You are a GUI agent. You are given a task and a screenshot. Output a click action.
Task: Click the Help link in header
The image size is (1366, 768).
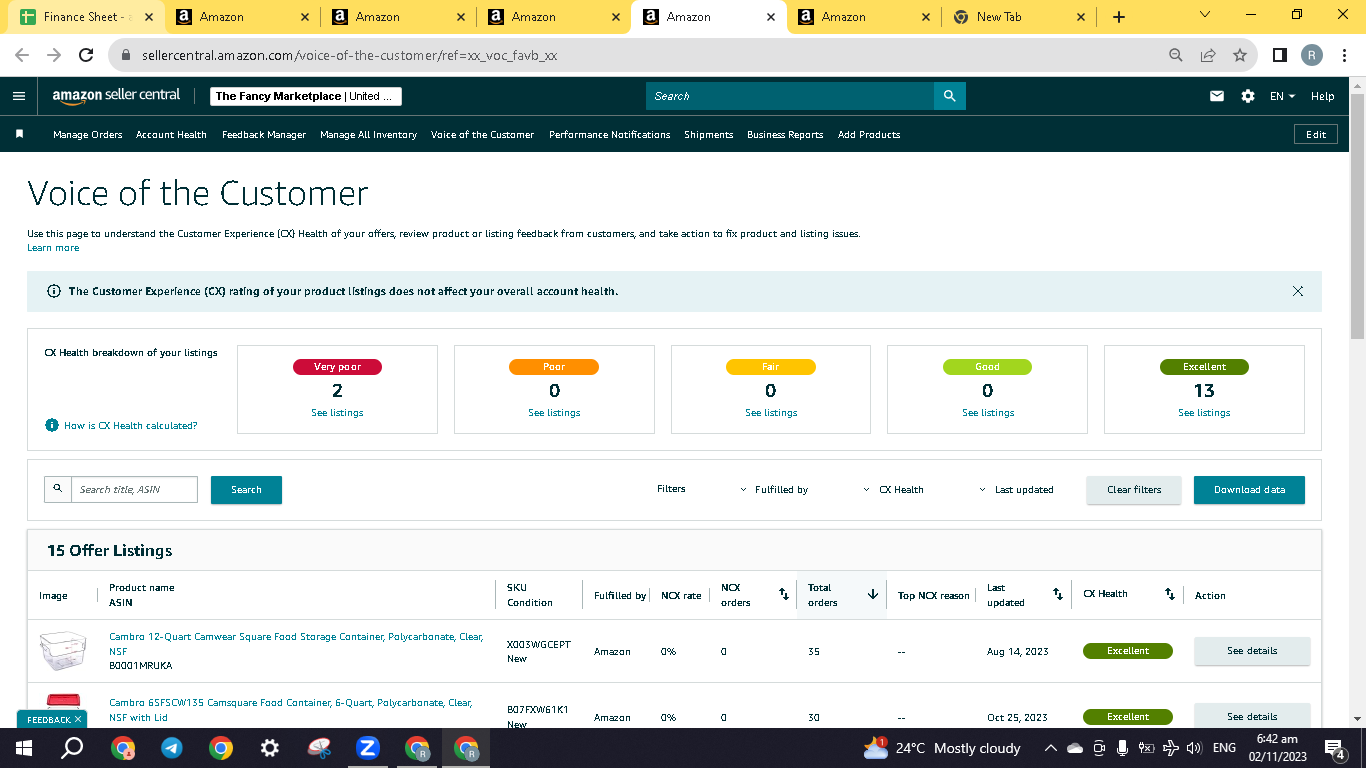coord(1322,96)
